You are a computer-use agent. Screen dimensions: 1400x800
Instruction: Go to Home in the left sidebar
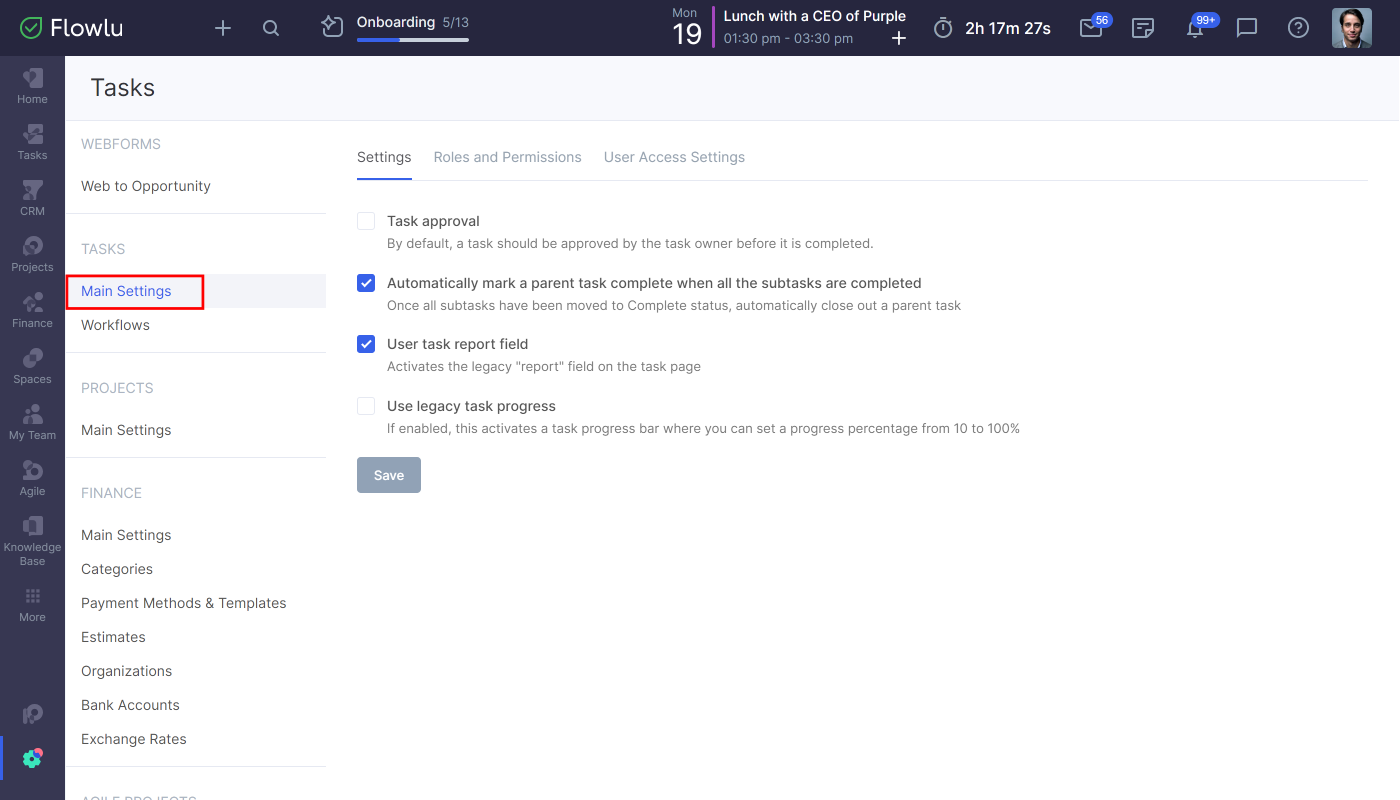[32, 86]
